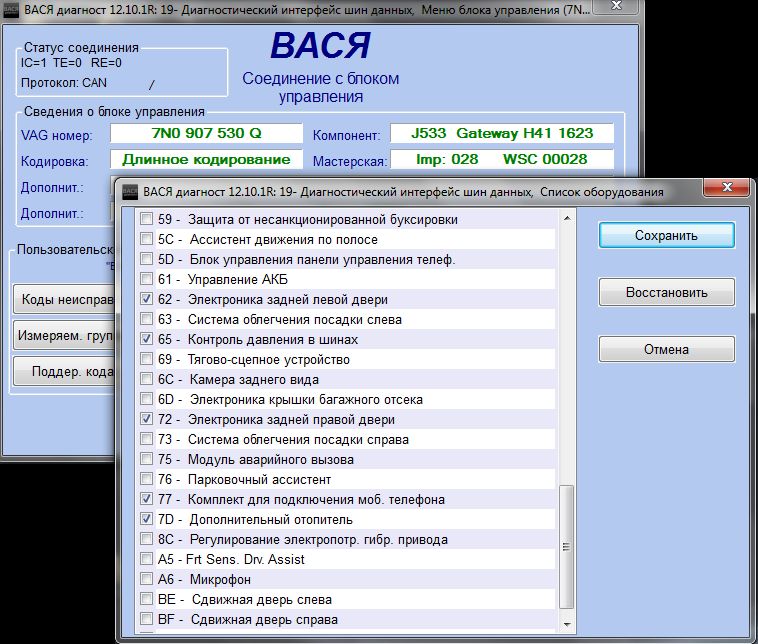This screenshot has width=758, height=644.
Task: Select row text Модуль аварийного вызова
Action: [x=271, y=459]
